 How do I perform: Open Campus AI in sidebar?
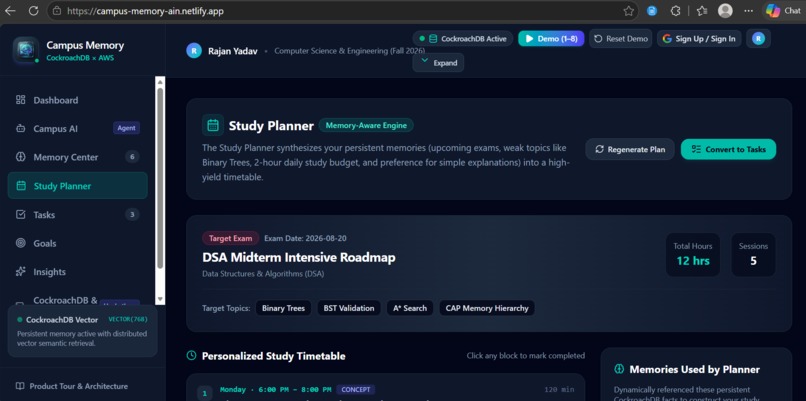[78, 129]
